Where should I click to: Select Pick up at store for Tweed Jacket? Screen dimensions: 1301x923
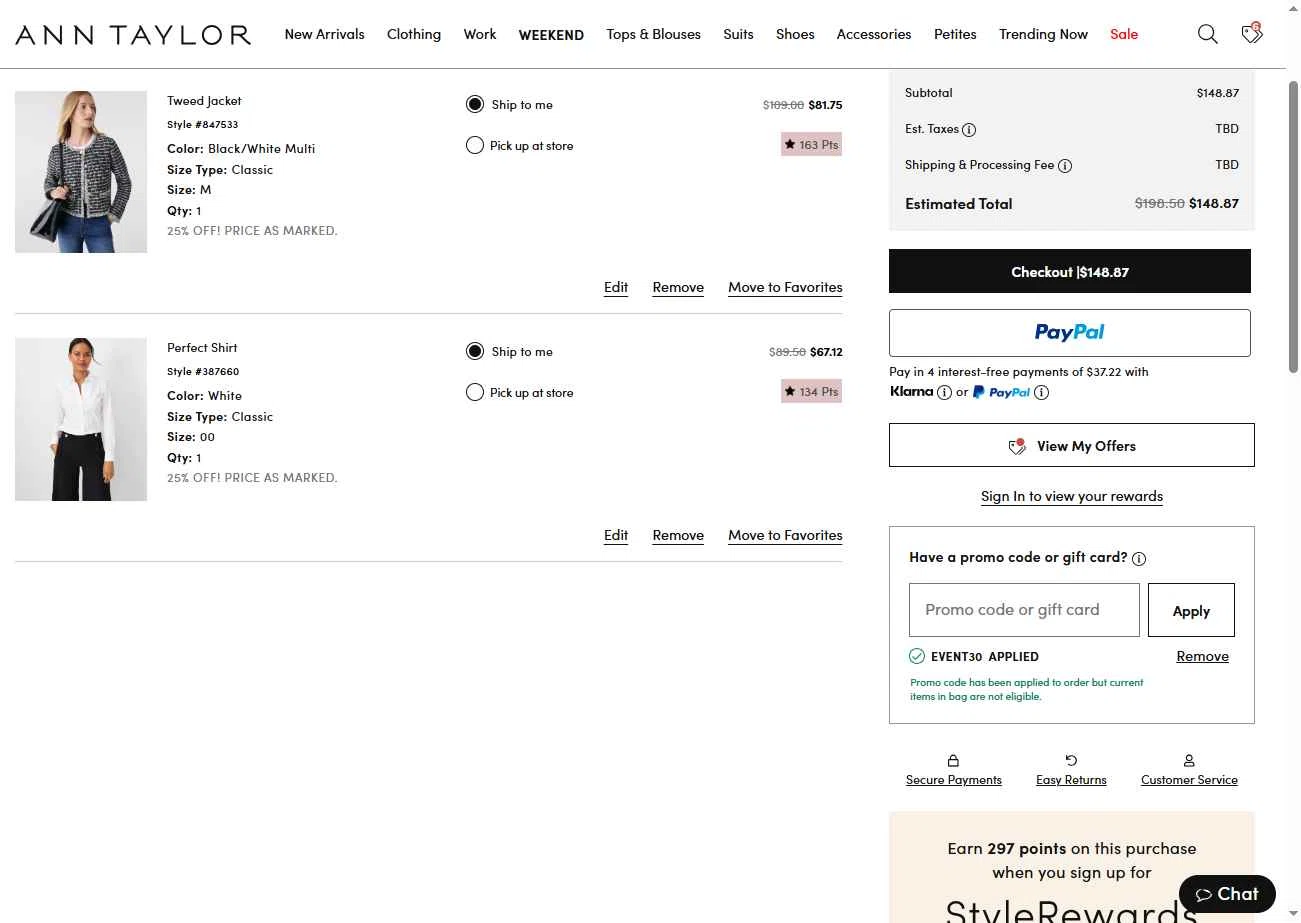(475, 146)
